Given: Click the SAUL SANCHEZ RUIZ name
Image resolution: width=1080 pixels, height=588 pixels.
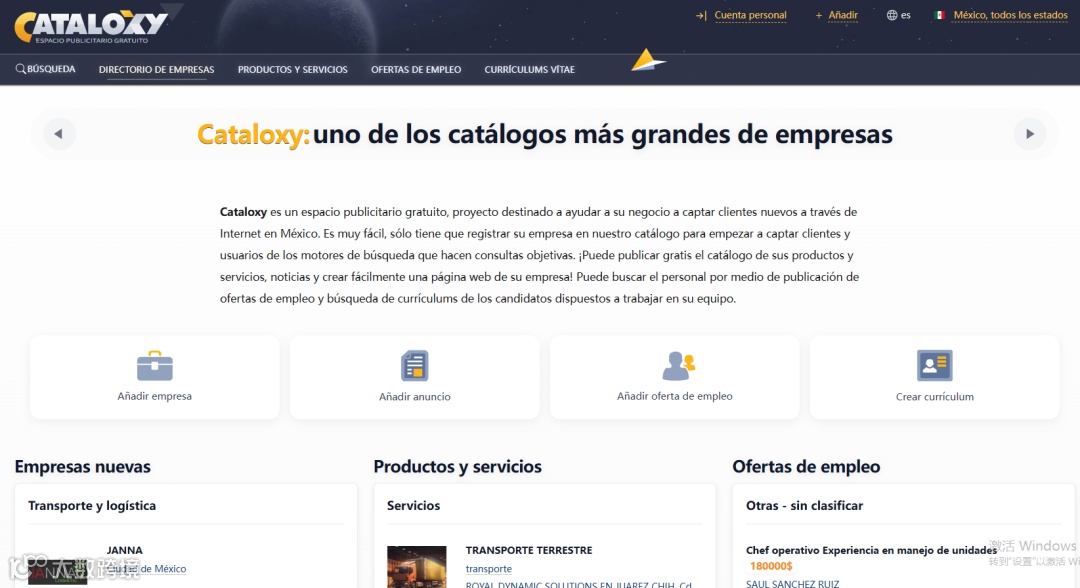Looking at the screenshot, I should tap(792, 584).
